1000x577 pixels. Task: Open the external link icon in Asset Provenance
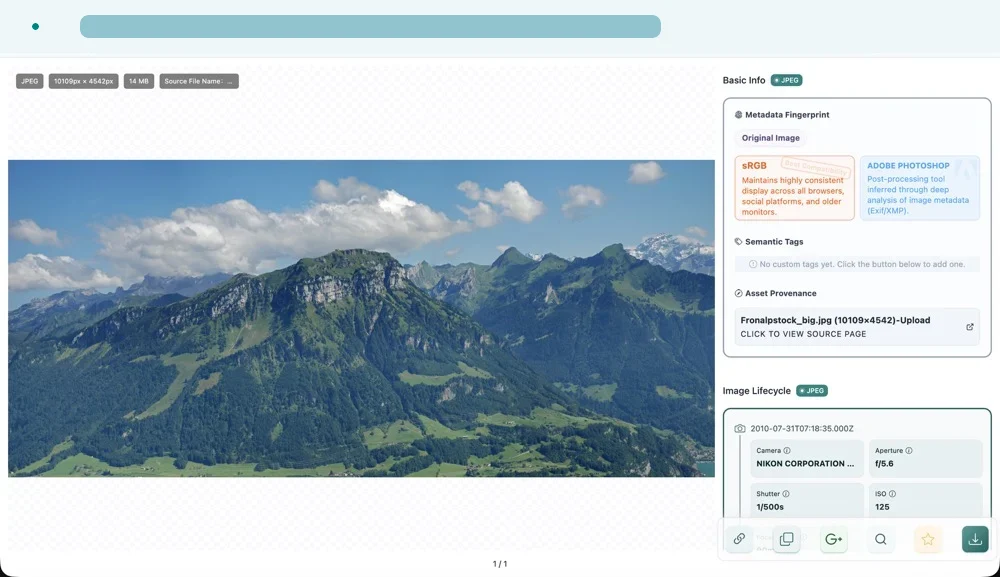tap(969, 326)
